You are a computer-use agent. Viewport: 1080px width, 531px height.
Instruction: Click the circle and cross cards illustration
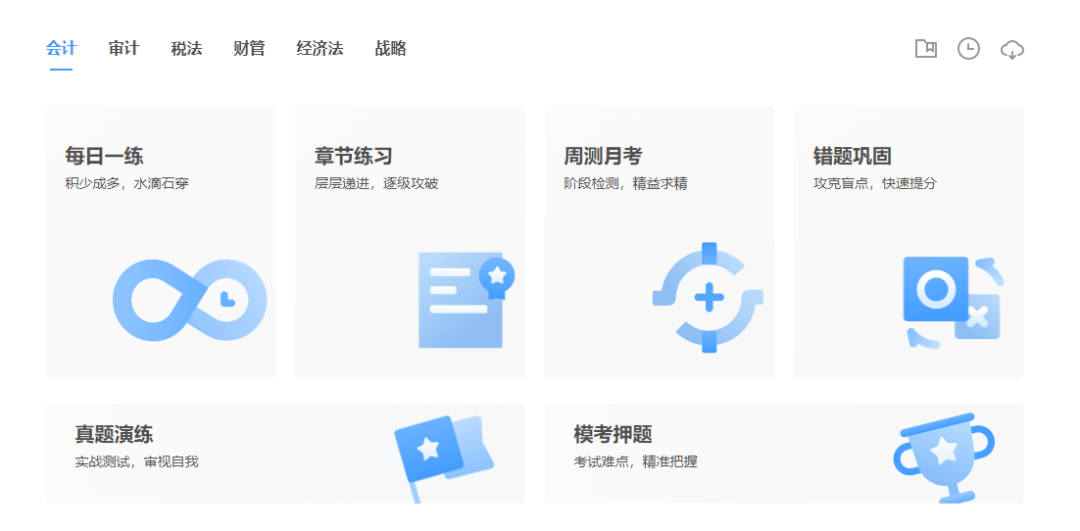(953, 302)
